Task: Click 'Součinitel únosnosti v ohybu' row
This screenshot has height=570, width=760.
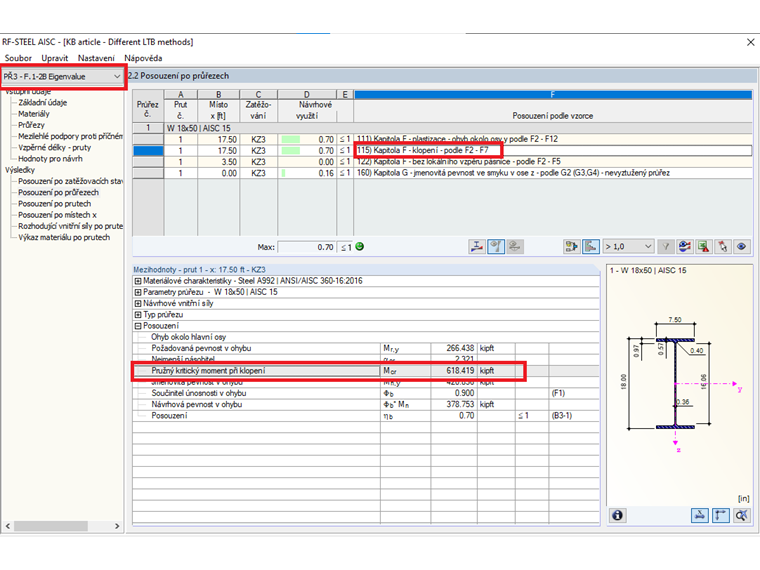Action: (366, 393)
